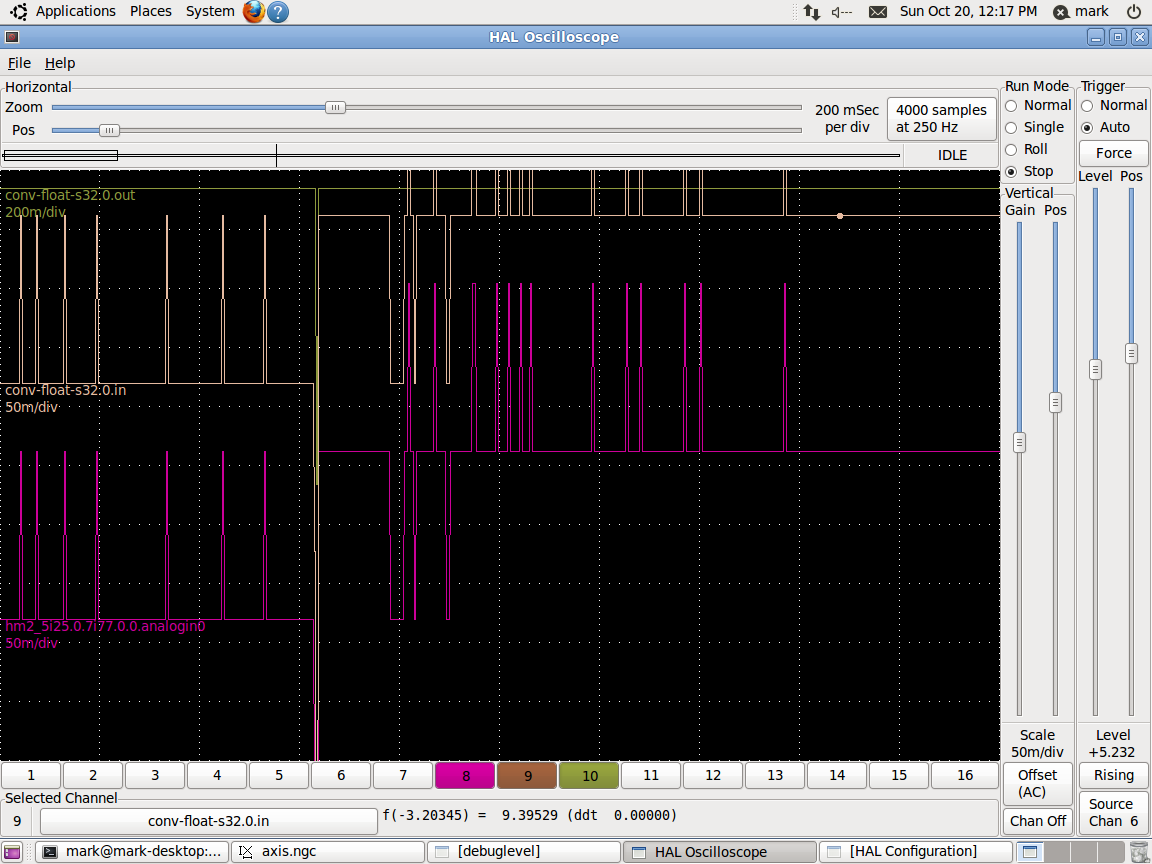Select channel 7 button
The width and height of the screenshot is (1152, 864).
403,776
